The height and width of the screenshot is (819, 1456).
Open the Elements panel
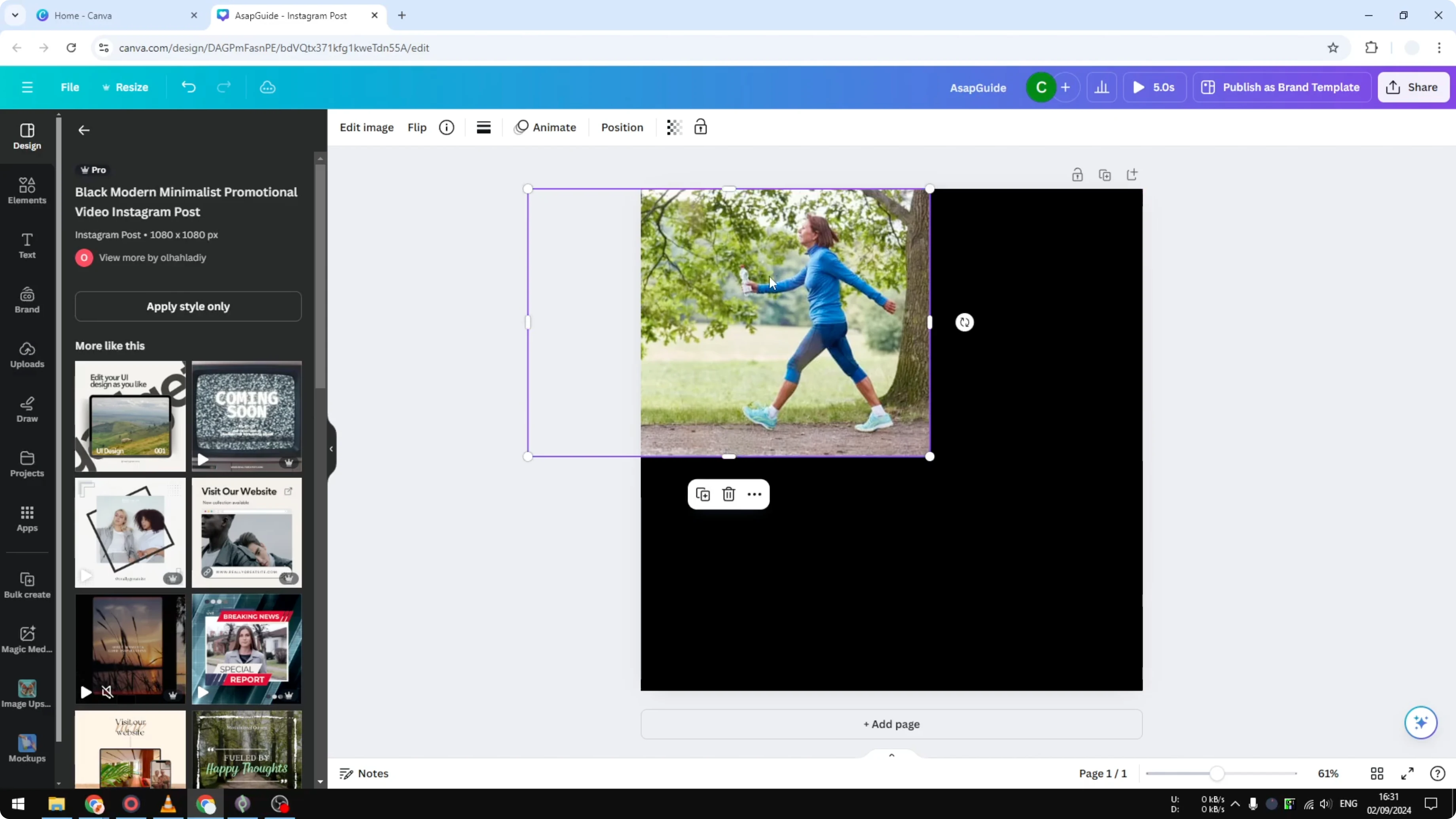(x=27, y=191)
